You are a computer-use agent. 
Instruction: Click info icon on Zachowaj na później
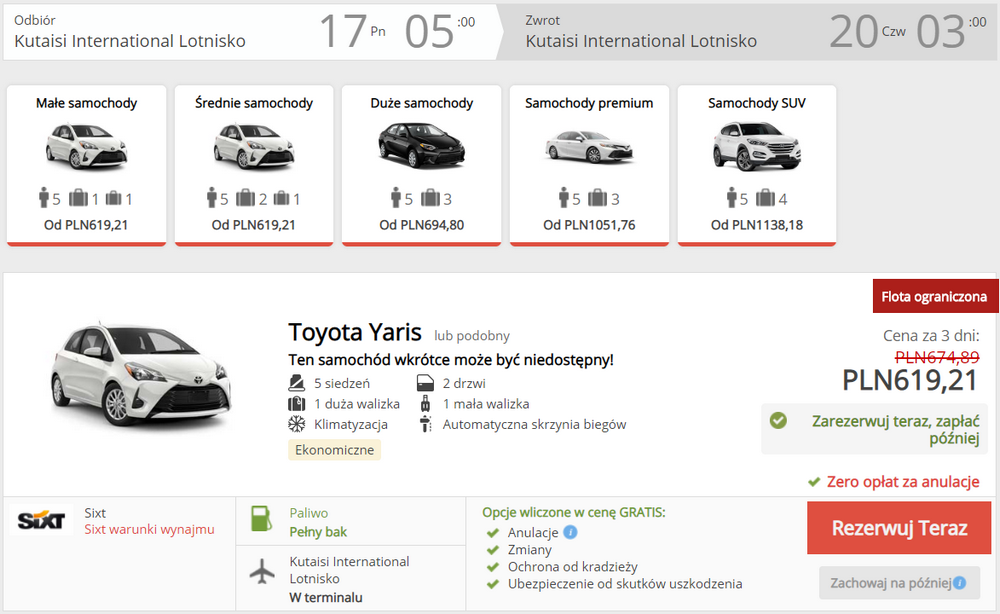(960, 583)
